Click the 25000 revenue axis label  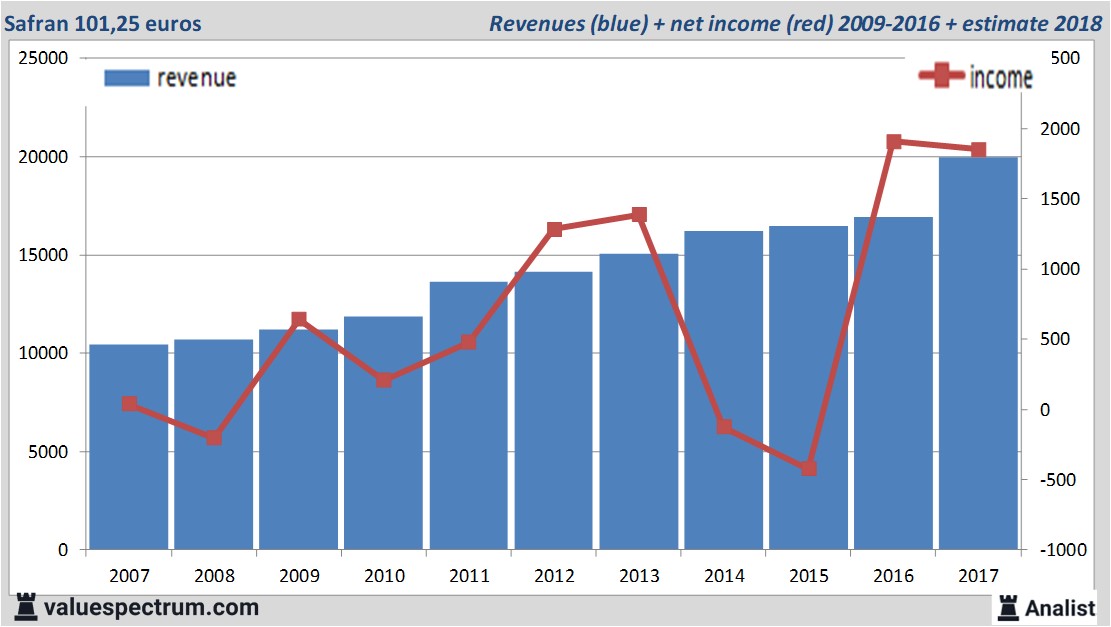point(43,58)
